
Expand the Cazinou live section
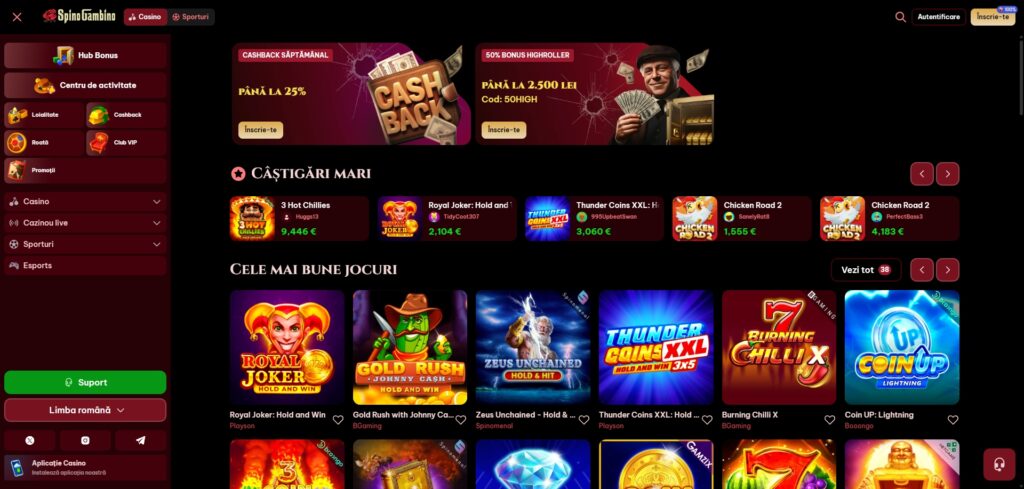click(x=85, y=223)
